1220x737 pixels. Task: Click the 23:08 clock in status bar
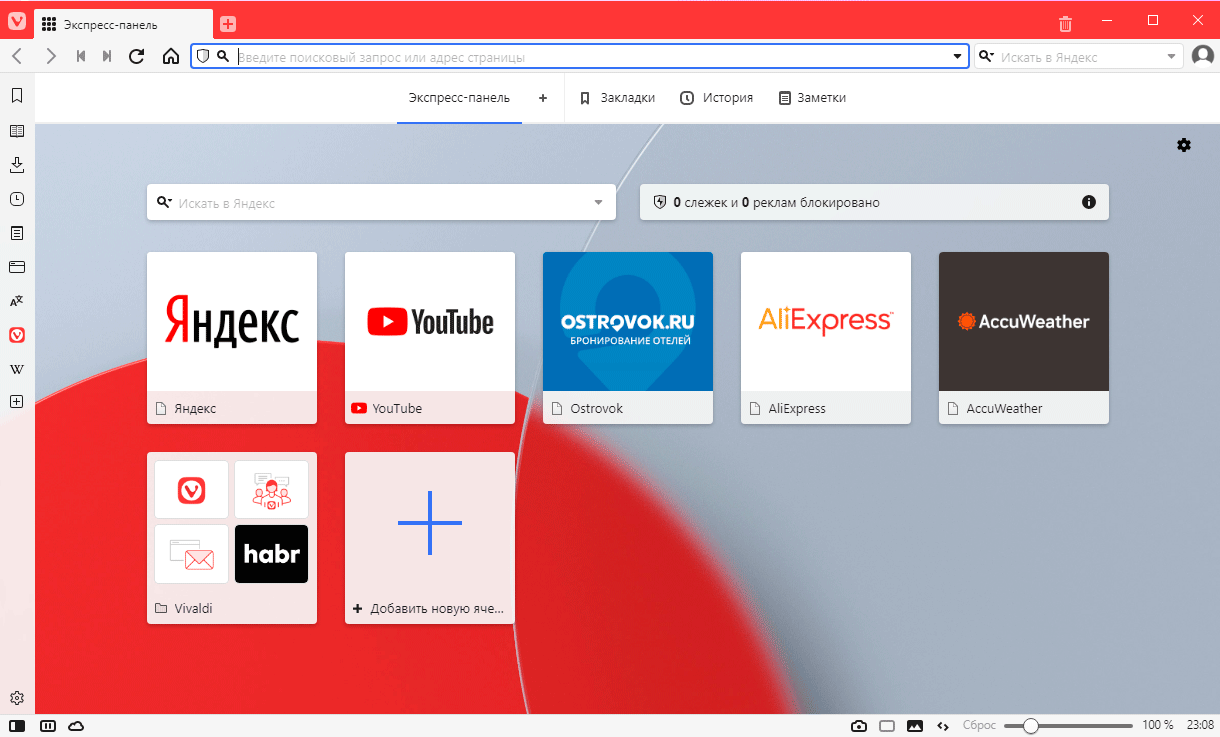pos(1199,726)
